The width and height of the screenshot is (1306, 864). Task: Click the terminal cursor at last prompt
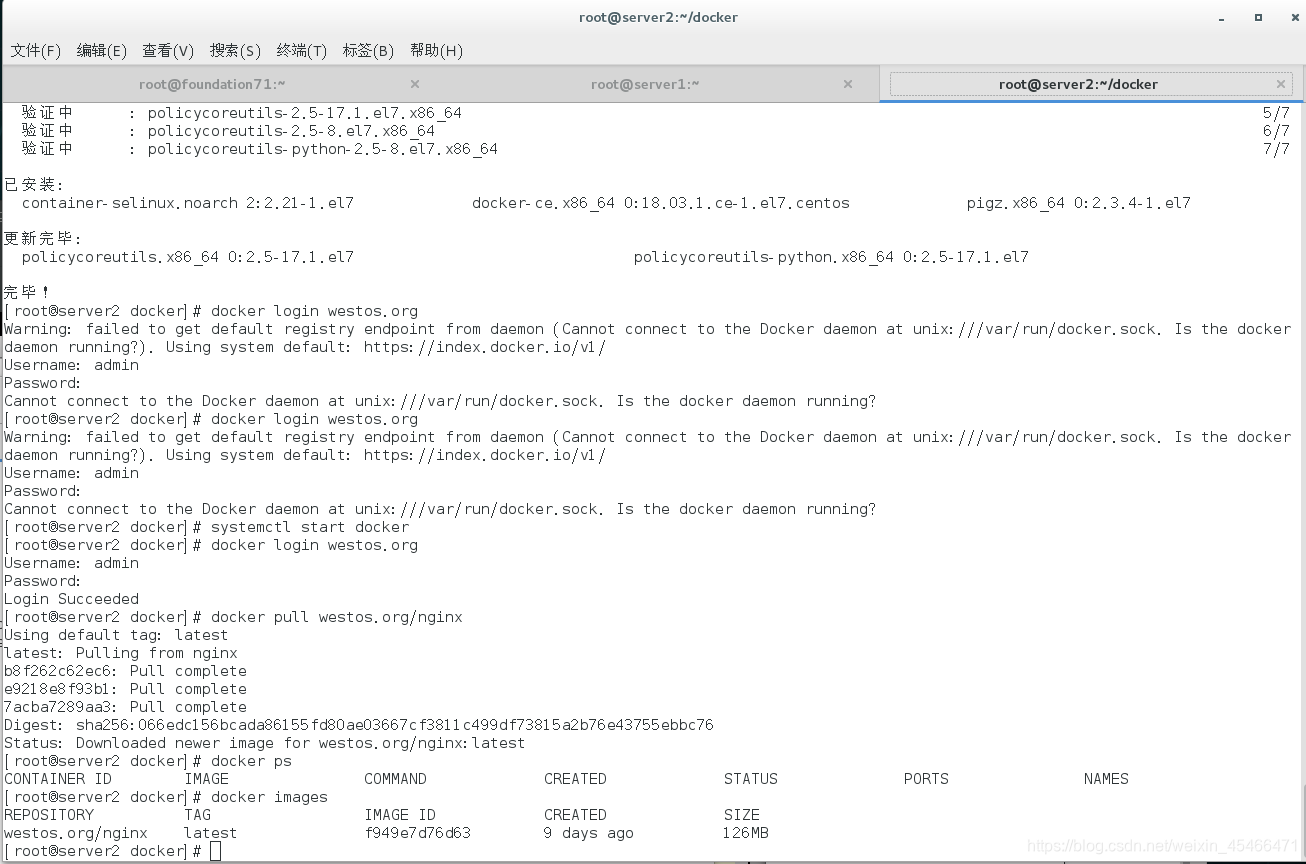click(216, 851)
